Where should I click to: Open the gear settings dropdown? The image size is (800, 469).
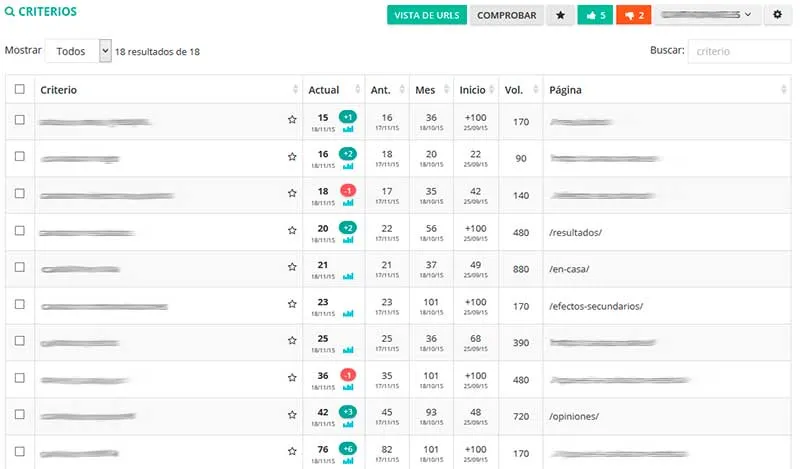click(x=777, y=15)
